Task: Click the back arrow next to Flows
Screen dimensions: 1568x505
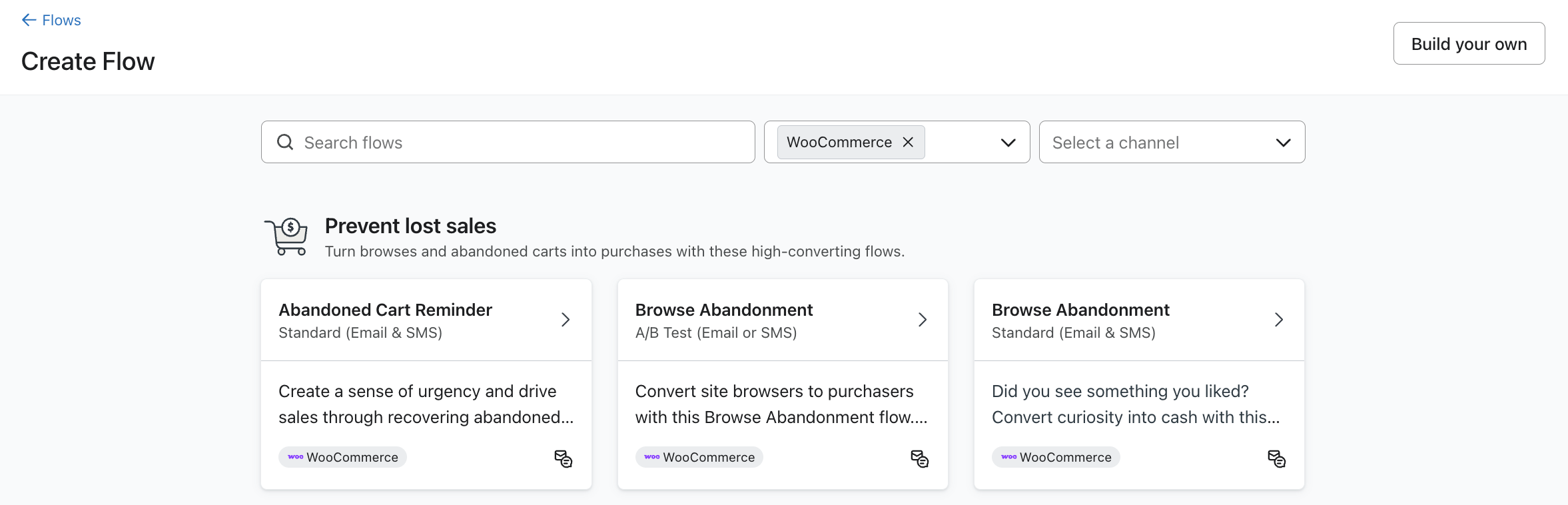Action: [29, 20]
